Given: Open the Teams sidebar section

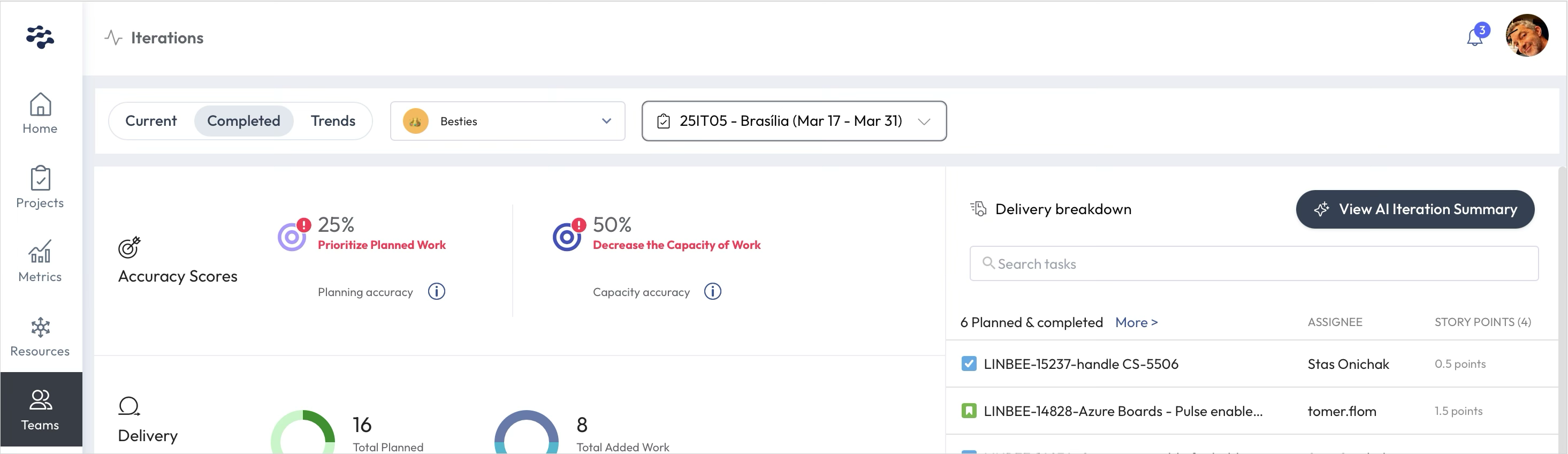Looking at the screenshot, I should pyautogui.click(x=40, y=410).
